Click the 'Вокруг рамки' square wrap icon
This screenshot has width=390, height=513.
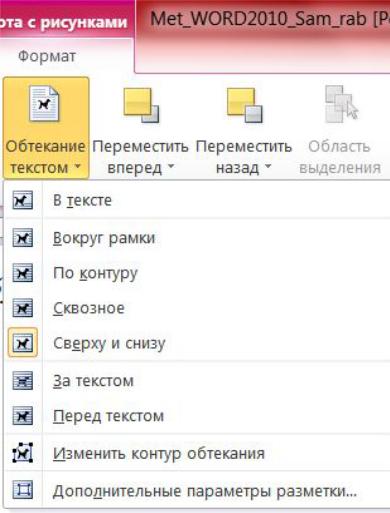click(23, 238)
